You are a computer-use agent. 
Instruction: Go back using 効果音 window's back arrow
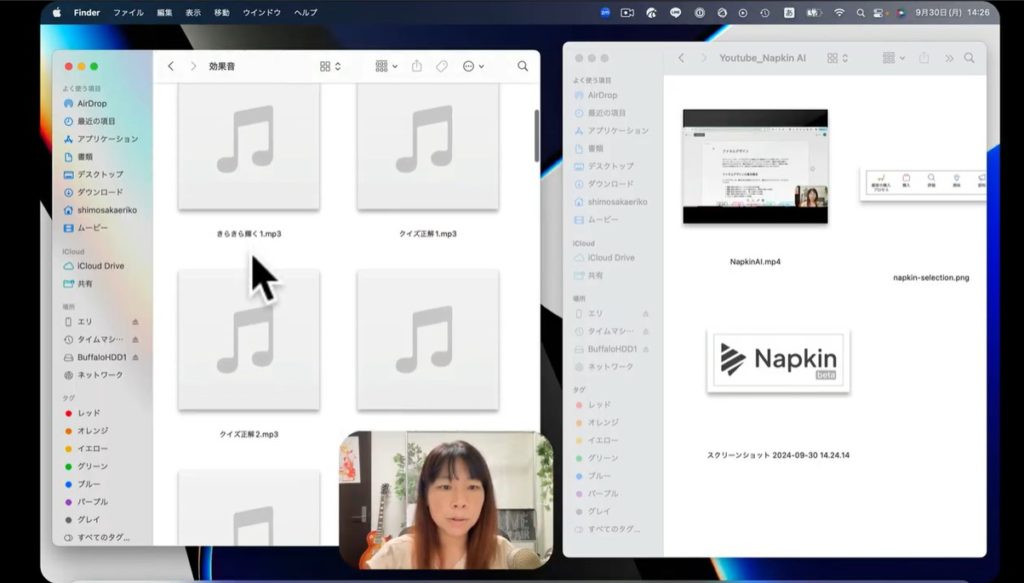tap(171, 66)
